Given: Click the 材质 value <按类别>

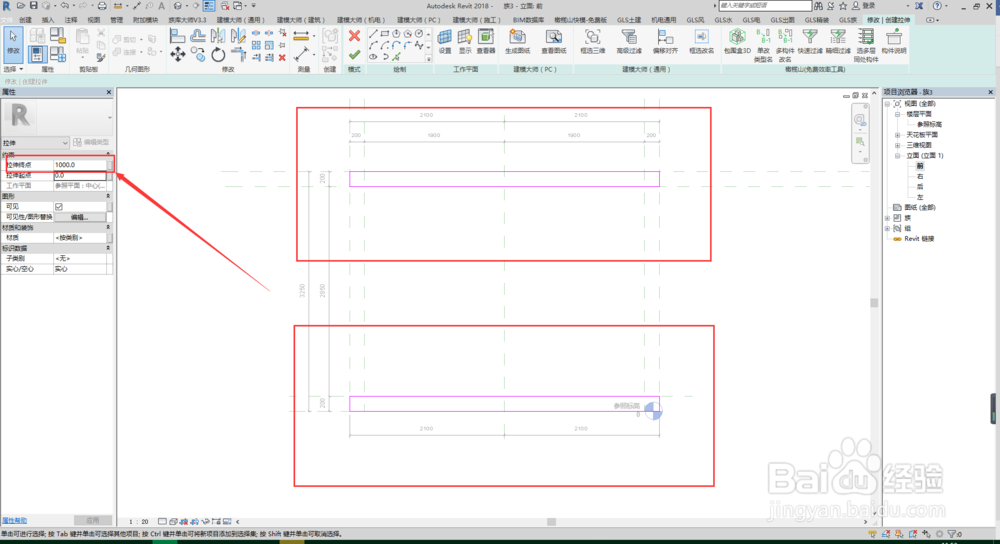Looking at the screenshot, I should 80,238.
